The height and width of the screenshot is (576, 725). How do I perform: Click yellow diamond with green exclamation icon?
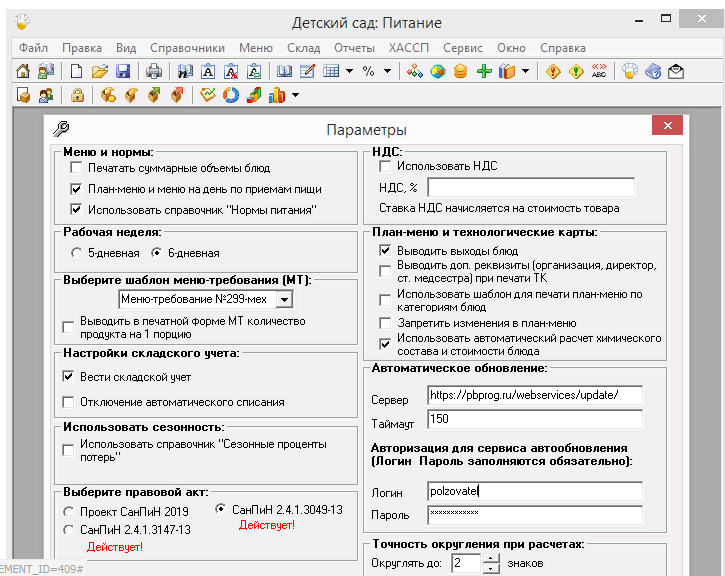576,71
